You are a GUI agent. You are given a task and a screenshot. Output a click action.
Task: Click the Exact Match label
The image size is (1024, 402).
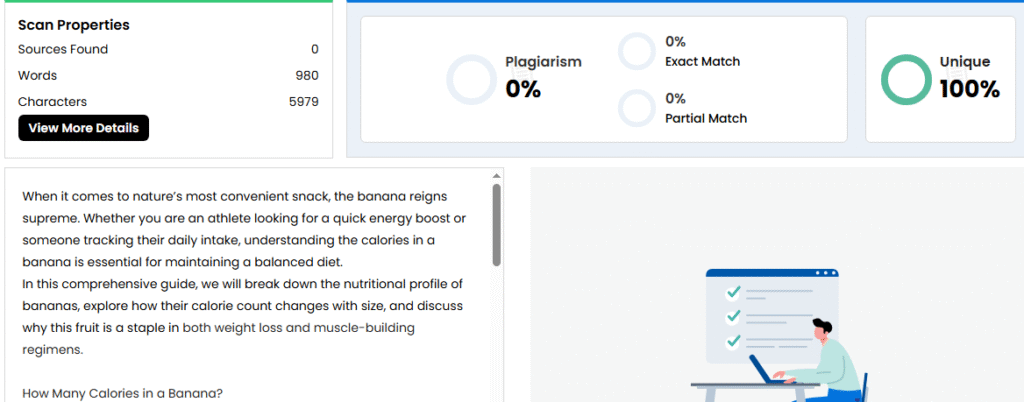click(x=701, y=61)
